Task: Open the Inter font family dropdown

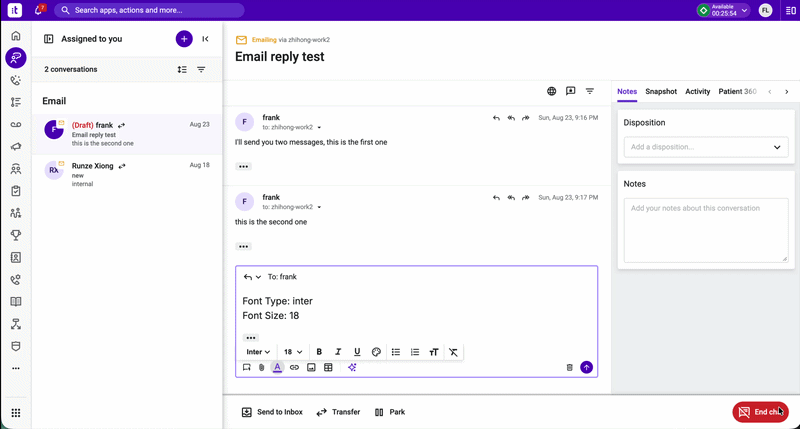Action: tap(258, 352)
